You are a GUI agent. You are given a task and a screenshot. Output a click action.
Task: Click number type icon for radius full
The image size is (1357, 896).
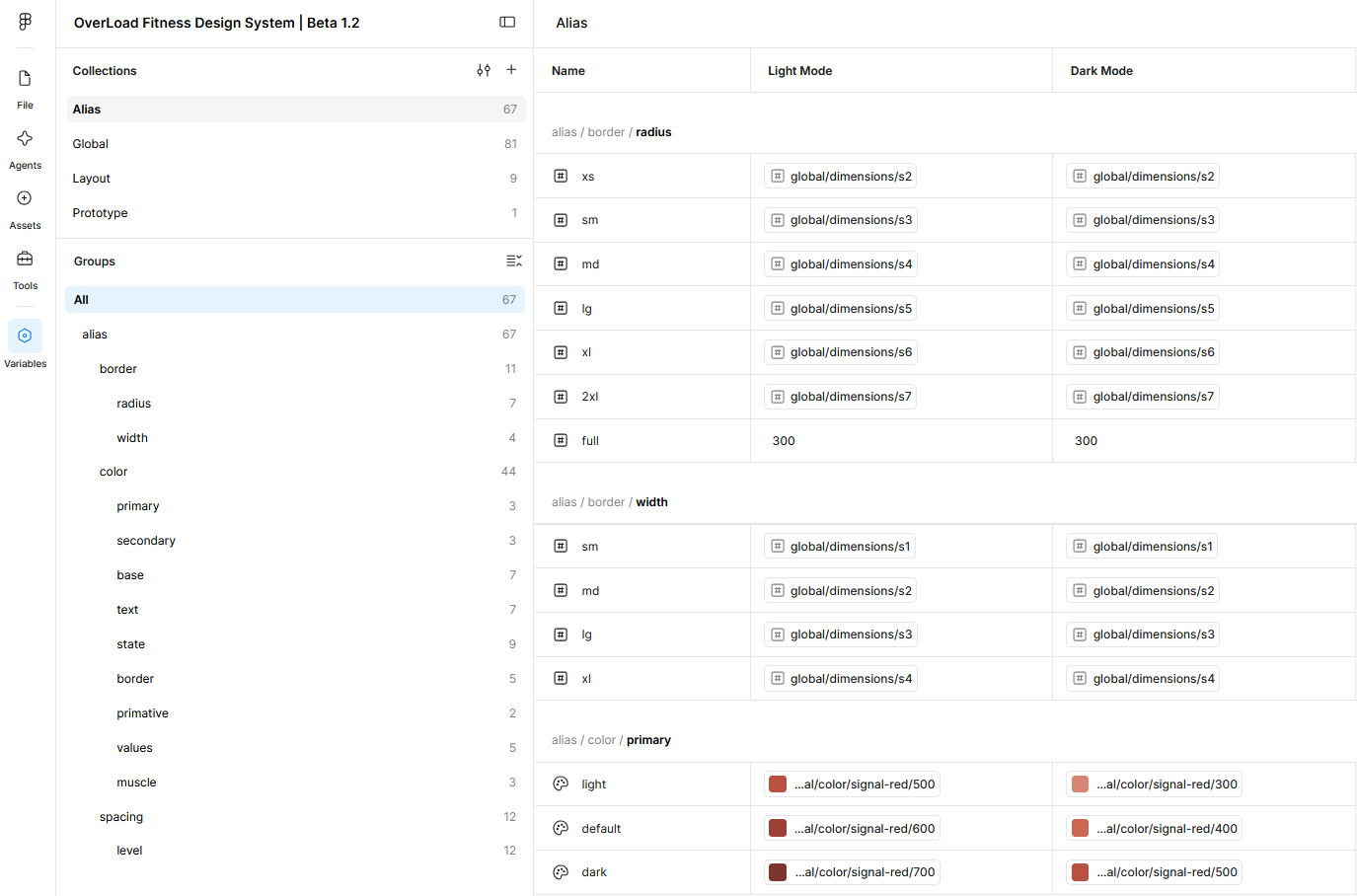(561, 440)
